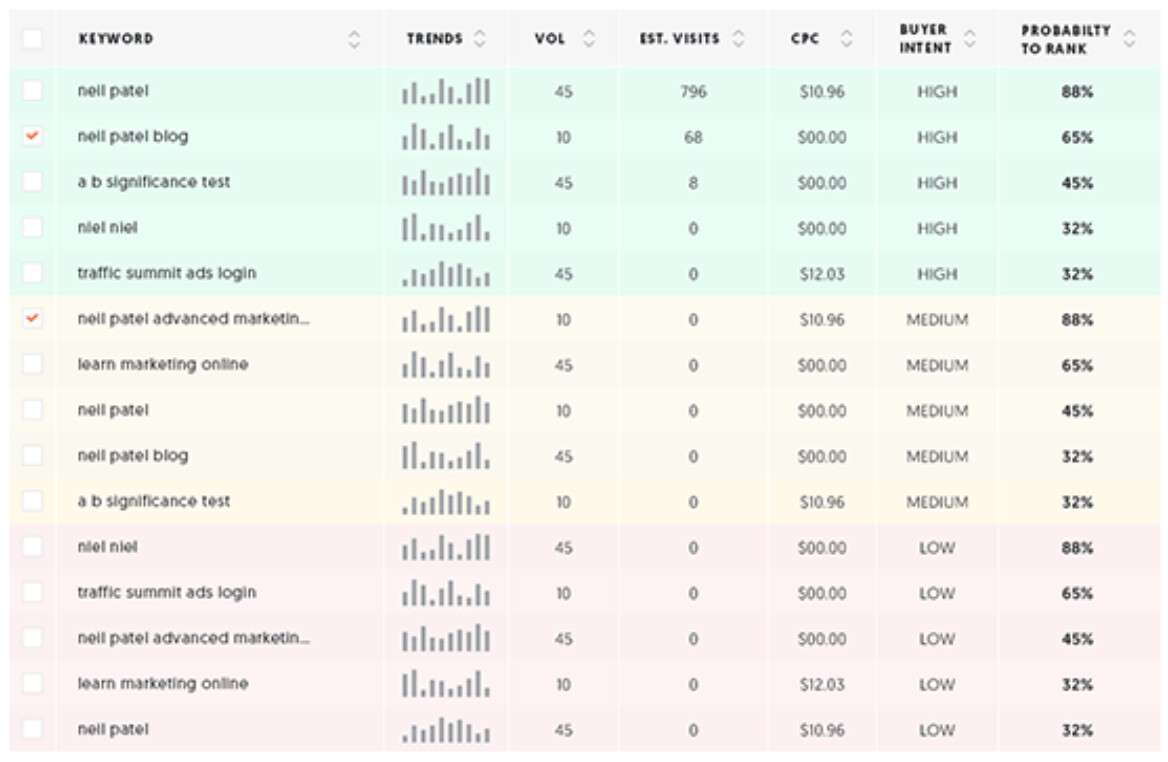Image resolution: width=1168 pixels, height=762 pixels.
Task: Uncheck the MEDIUM 'neil patel advanced marketin...' checkbox
Action: pyautogui.click(x=33, y=319)
